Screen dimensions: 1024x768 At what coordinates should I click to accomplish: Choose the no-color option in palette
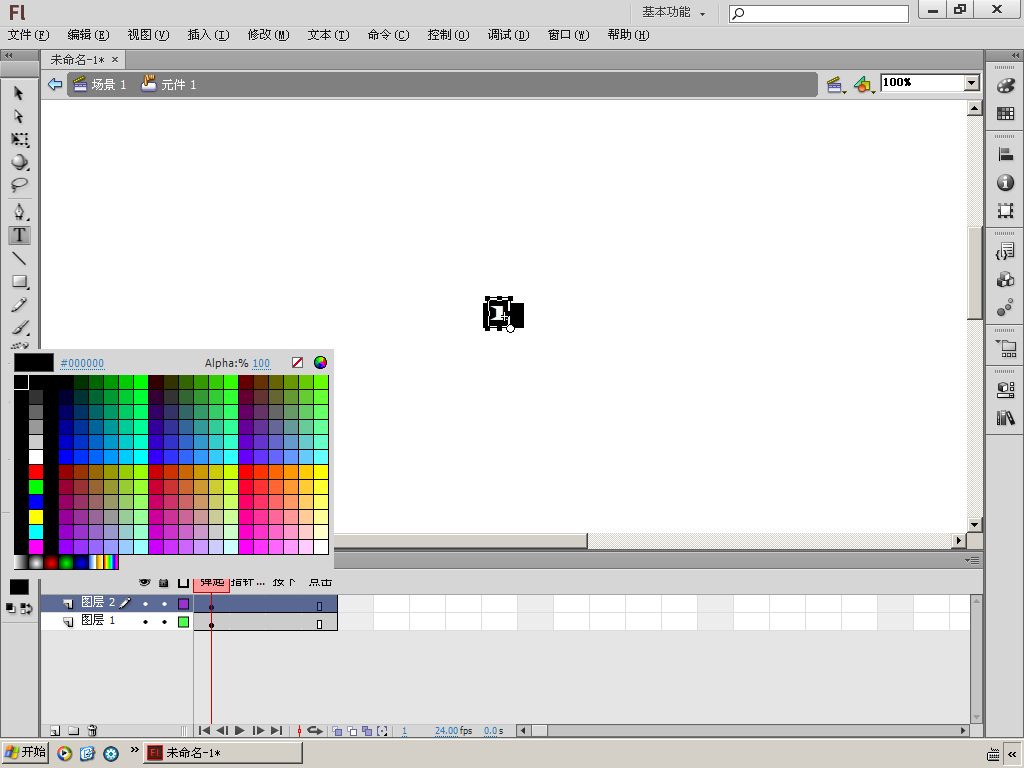(297, 362)
